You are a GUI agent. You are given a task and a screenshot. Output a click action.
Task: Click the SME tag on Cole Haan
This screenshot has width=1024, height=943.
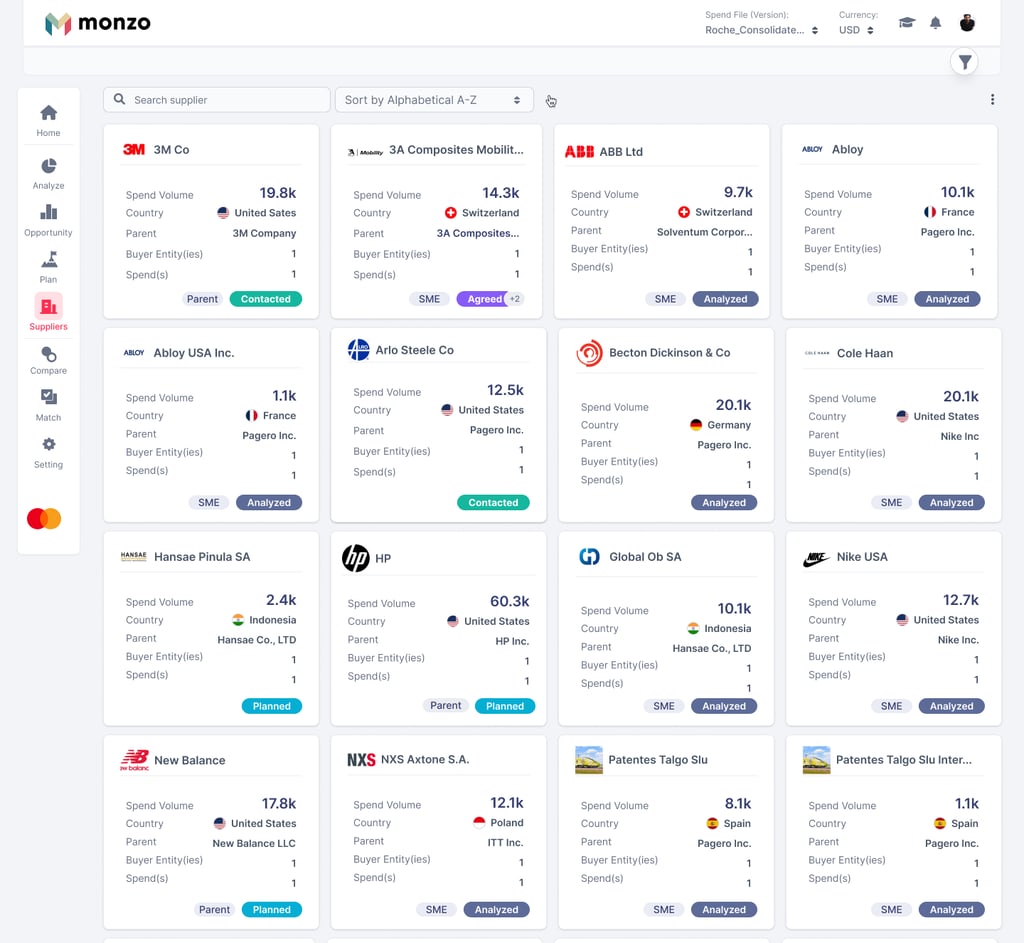tap(891, 503)
